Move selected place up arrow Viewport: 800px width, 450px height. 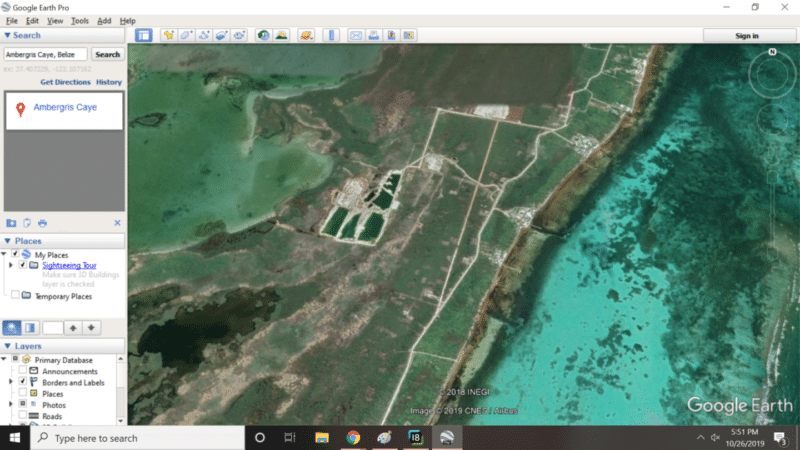73,328
